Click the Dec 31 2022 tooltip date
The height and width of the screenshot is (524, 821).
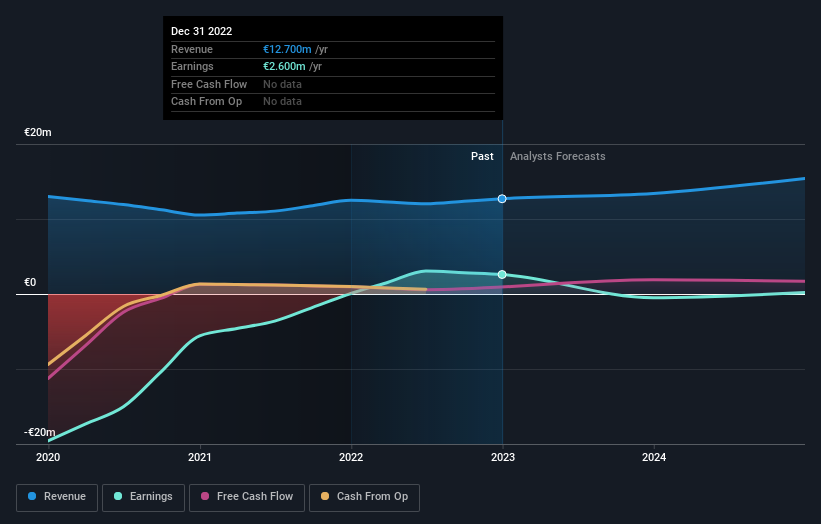(202, 31)
